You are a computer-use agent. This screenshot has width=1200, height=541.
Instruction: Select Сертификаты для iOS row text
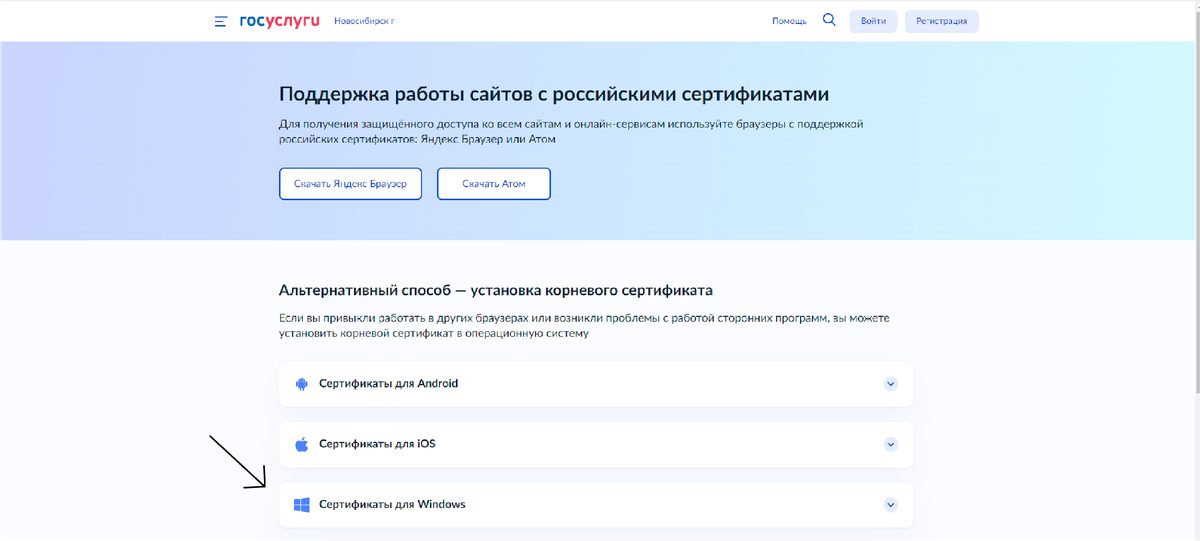(x=377, y=444)
